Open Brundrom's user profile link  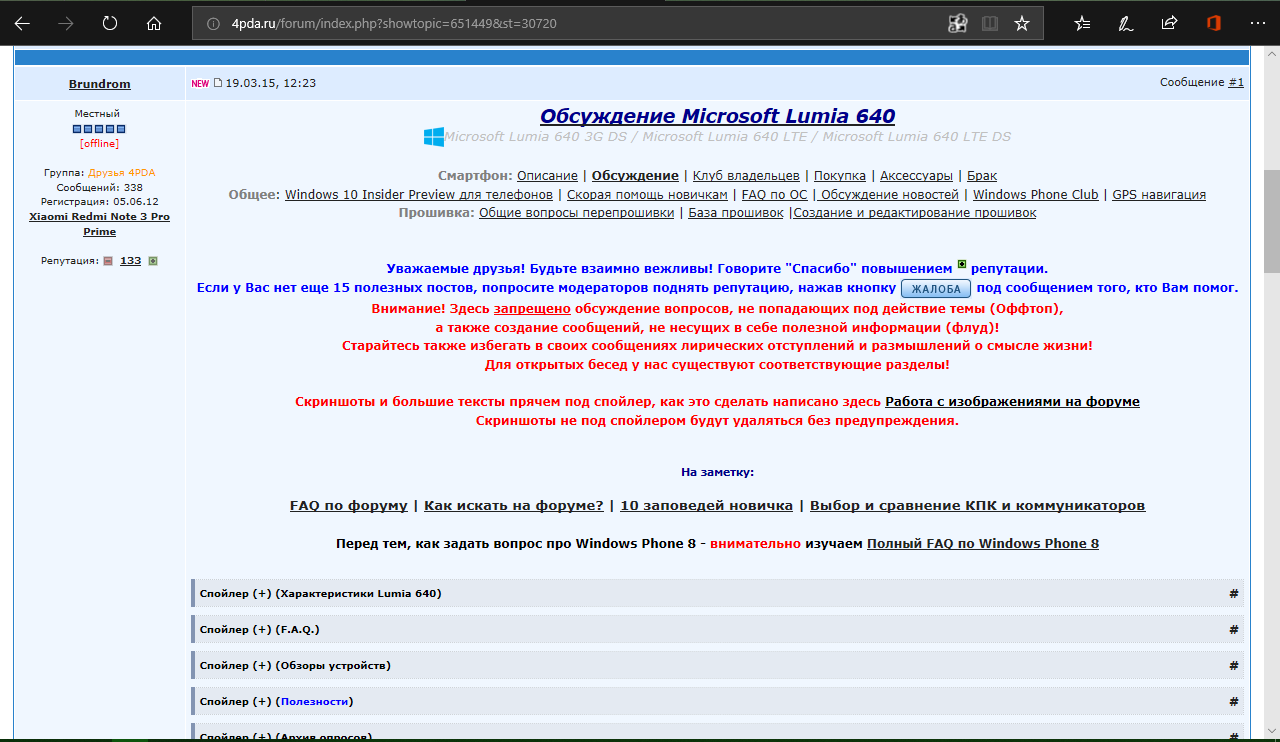[100, 84]
